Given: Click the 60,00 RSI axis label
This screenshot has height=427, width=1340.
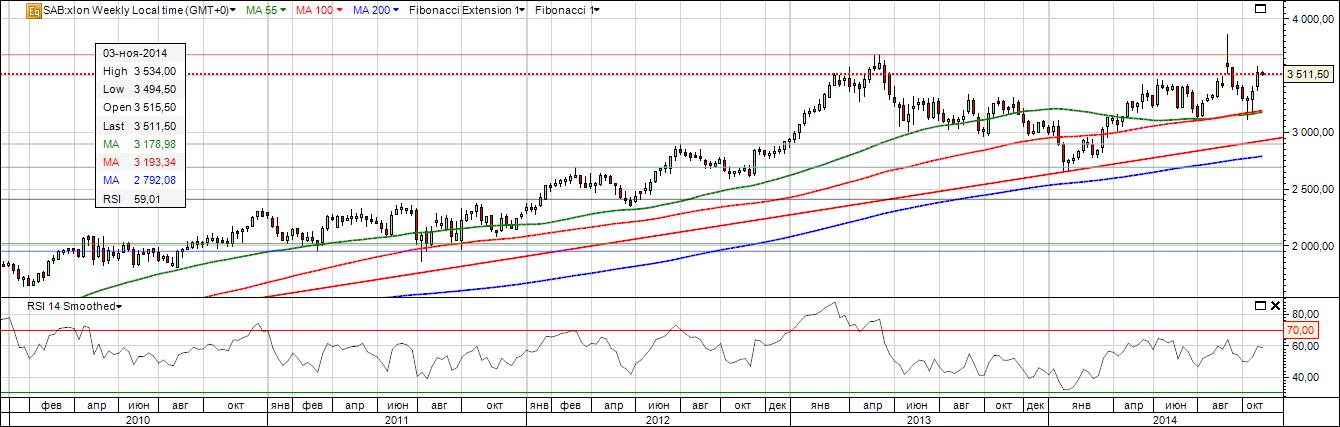Looking at the screenshot, I should 1303,346.
